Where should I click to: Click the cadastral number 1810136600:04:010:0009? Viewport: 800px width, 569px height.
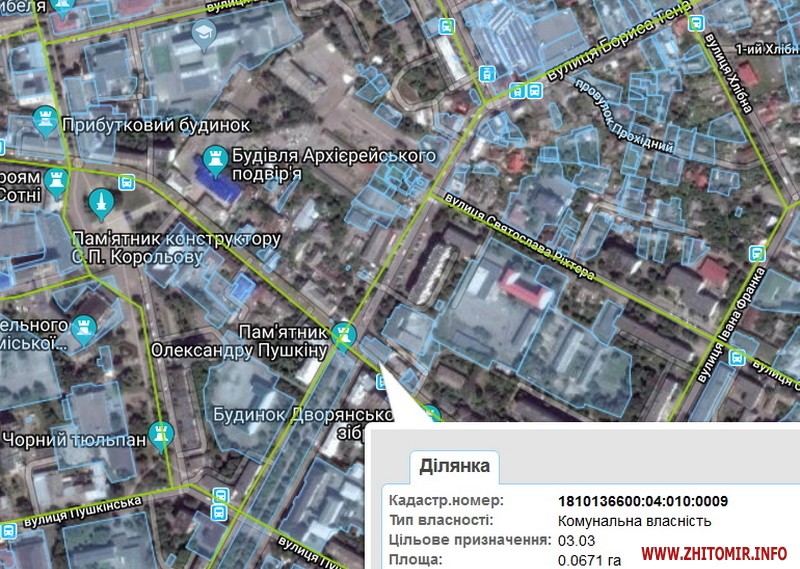(642, 501)
